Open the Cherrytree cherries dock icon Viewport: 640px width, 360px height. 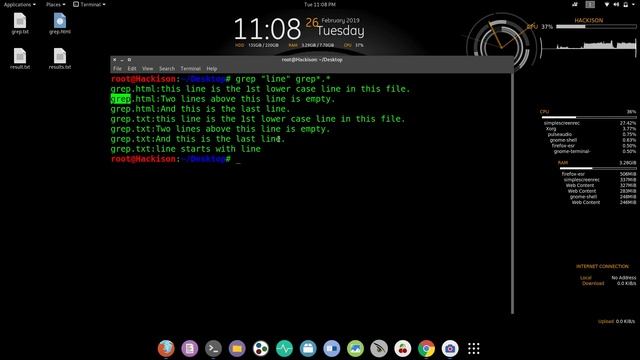(403, 349)
